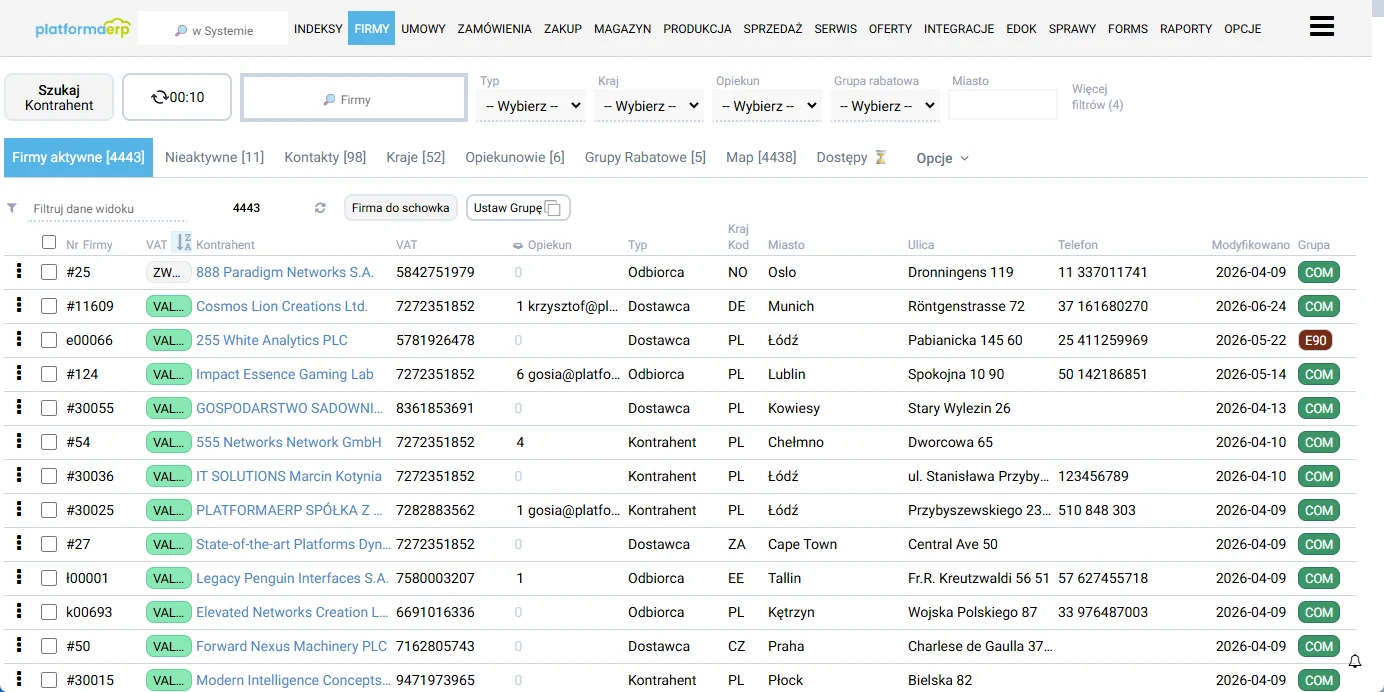
Task: Open the row menu dots for e00066
Action: [19, 339]
